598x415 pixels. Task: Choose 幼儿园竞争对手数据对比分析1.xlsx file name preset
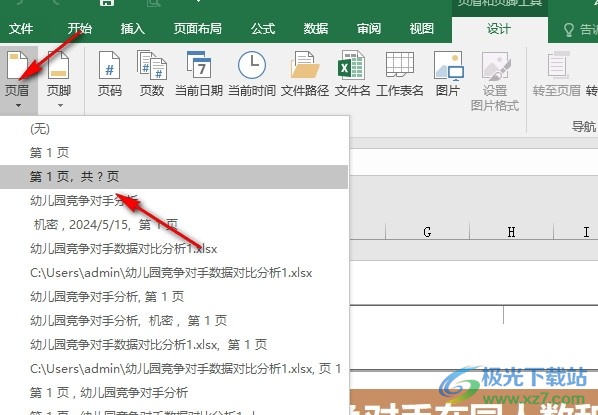[x=174, y=249]
